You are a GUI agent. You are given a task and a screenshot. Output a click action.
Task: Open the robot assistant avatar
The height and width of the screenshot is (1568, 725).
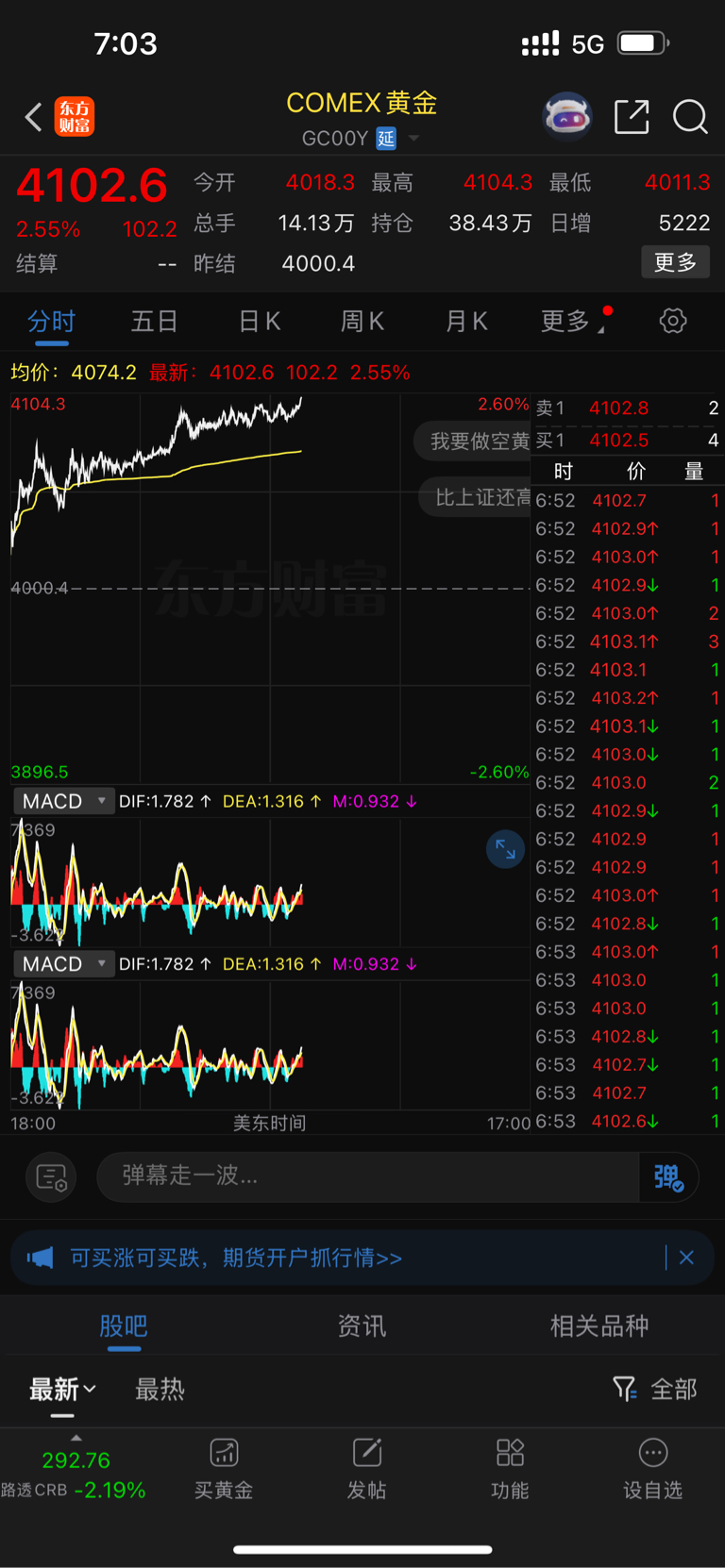[567, 116]
